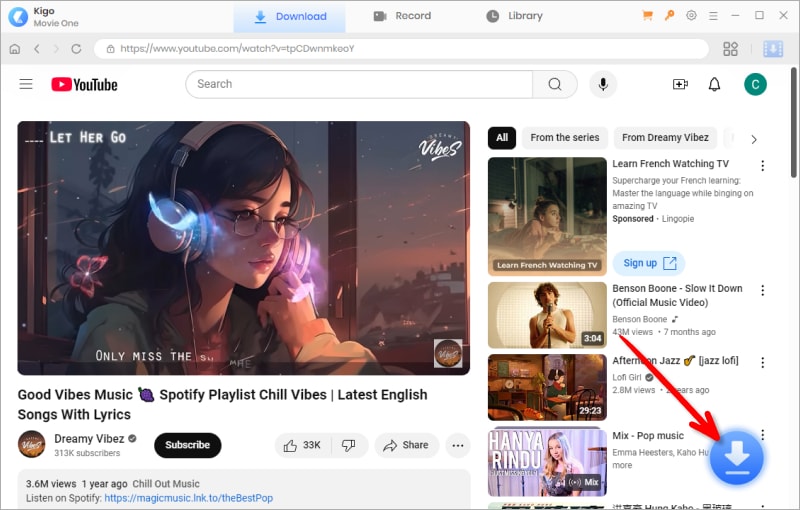Click the URL address field

[x=402, y=49]
